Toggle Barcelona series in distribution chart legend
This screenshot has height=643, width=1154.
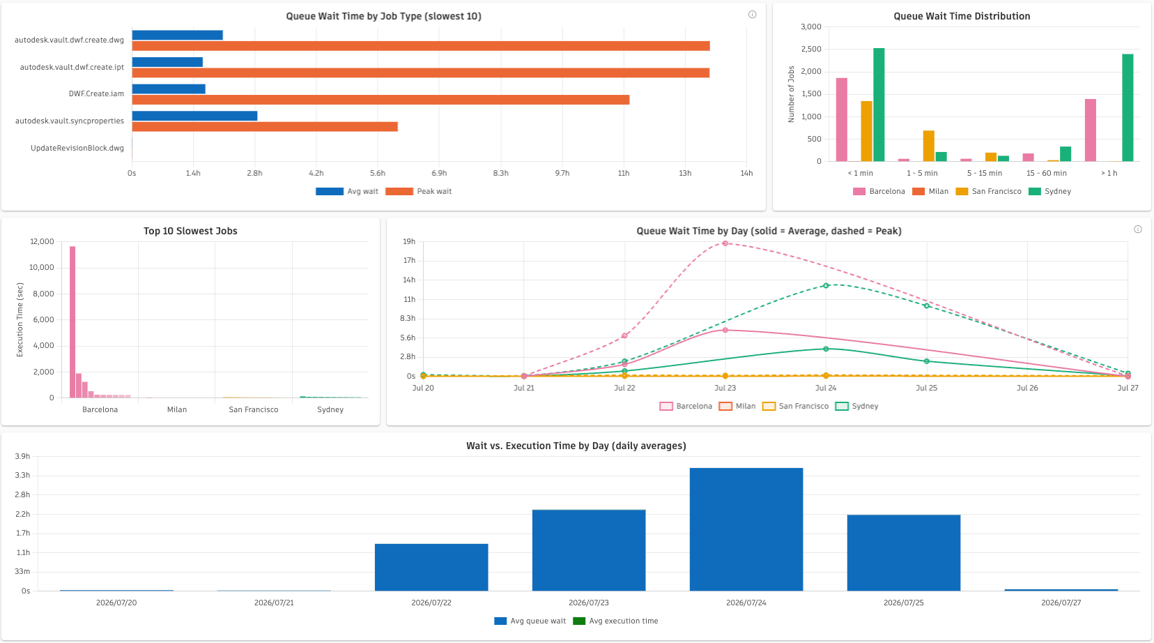tap(879, 191)
